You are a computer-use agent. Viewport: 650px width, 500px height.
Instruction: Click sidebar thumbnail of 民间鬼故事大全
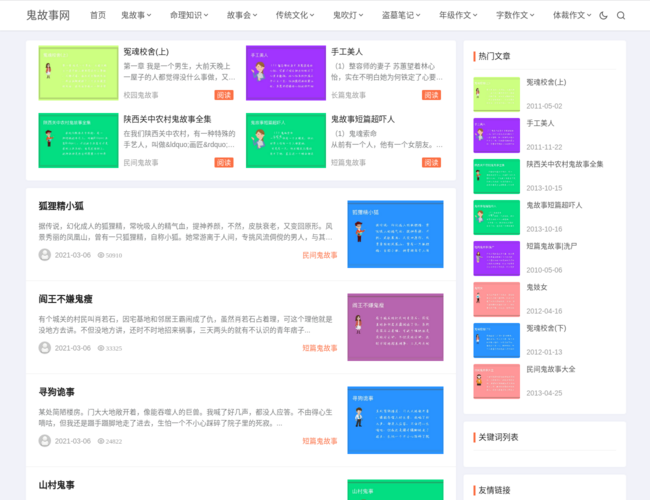pyautogui.click(x=497, y=381)
